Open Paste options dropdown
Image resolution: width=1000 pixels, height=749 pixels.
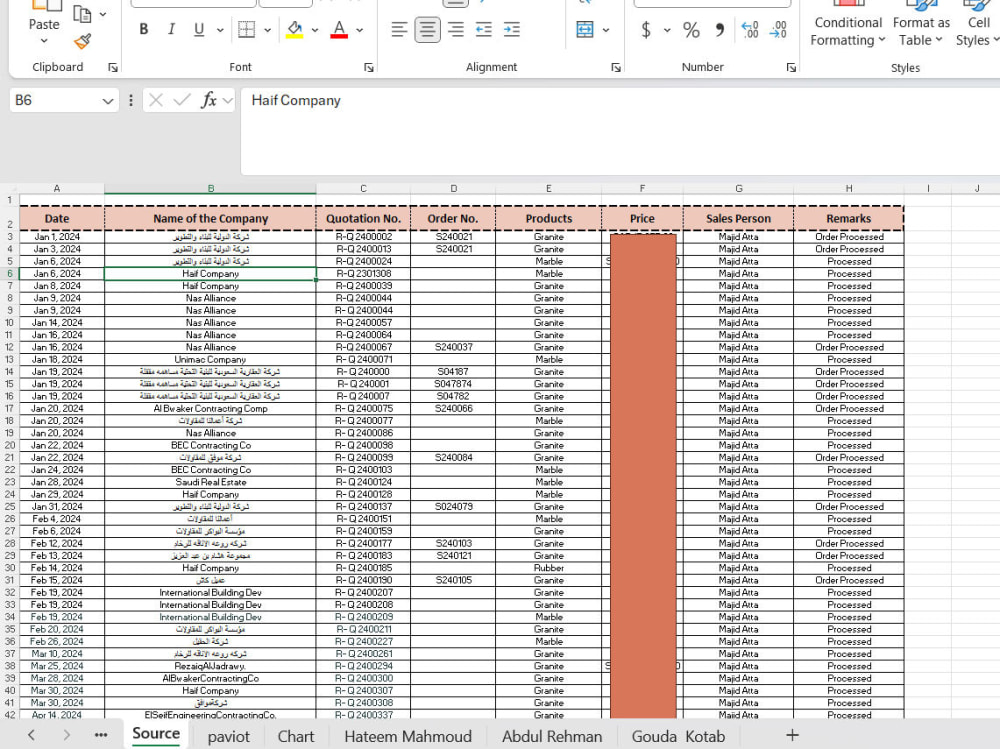tap(44, 41)
